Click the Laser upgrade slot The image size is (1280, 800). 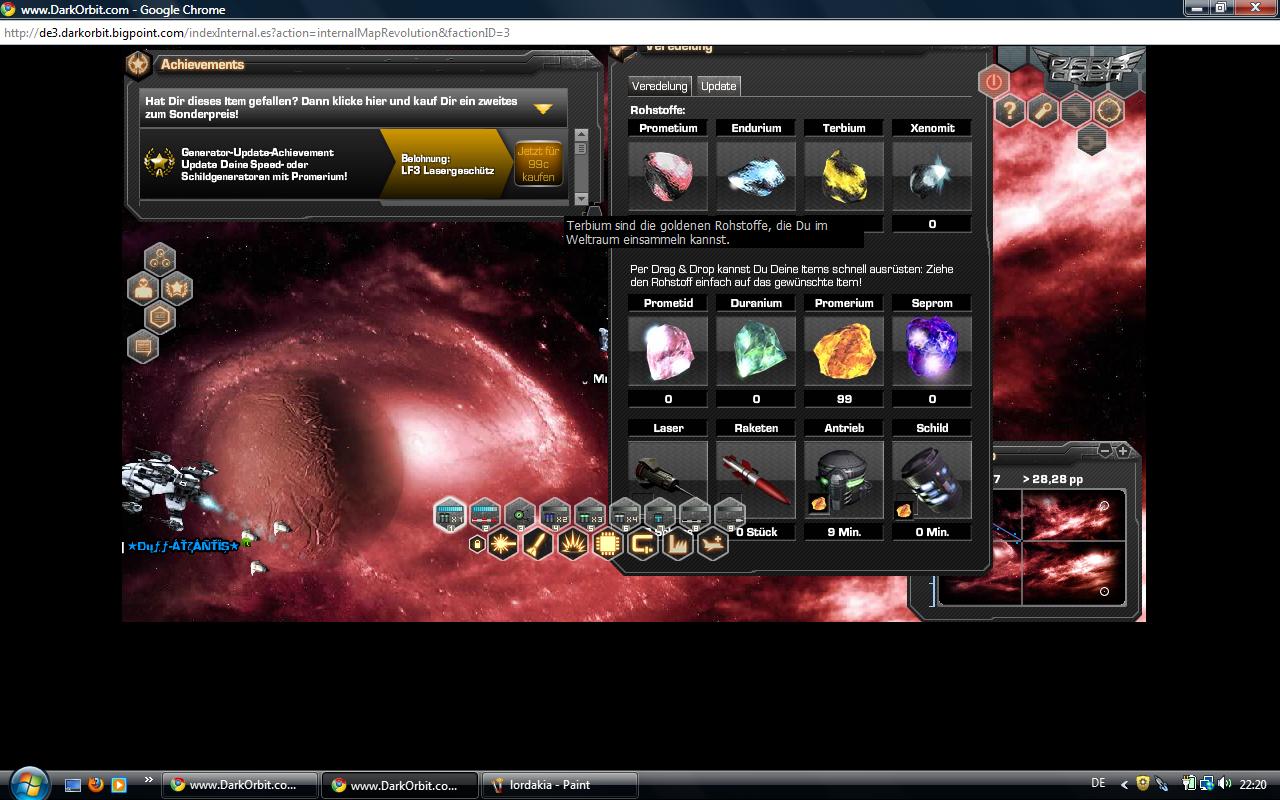[668, 476]
